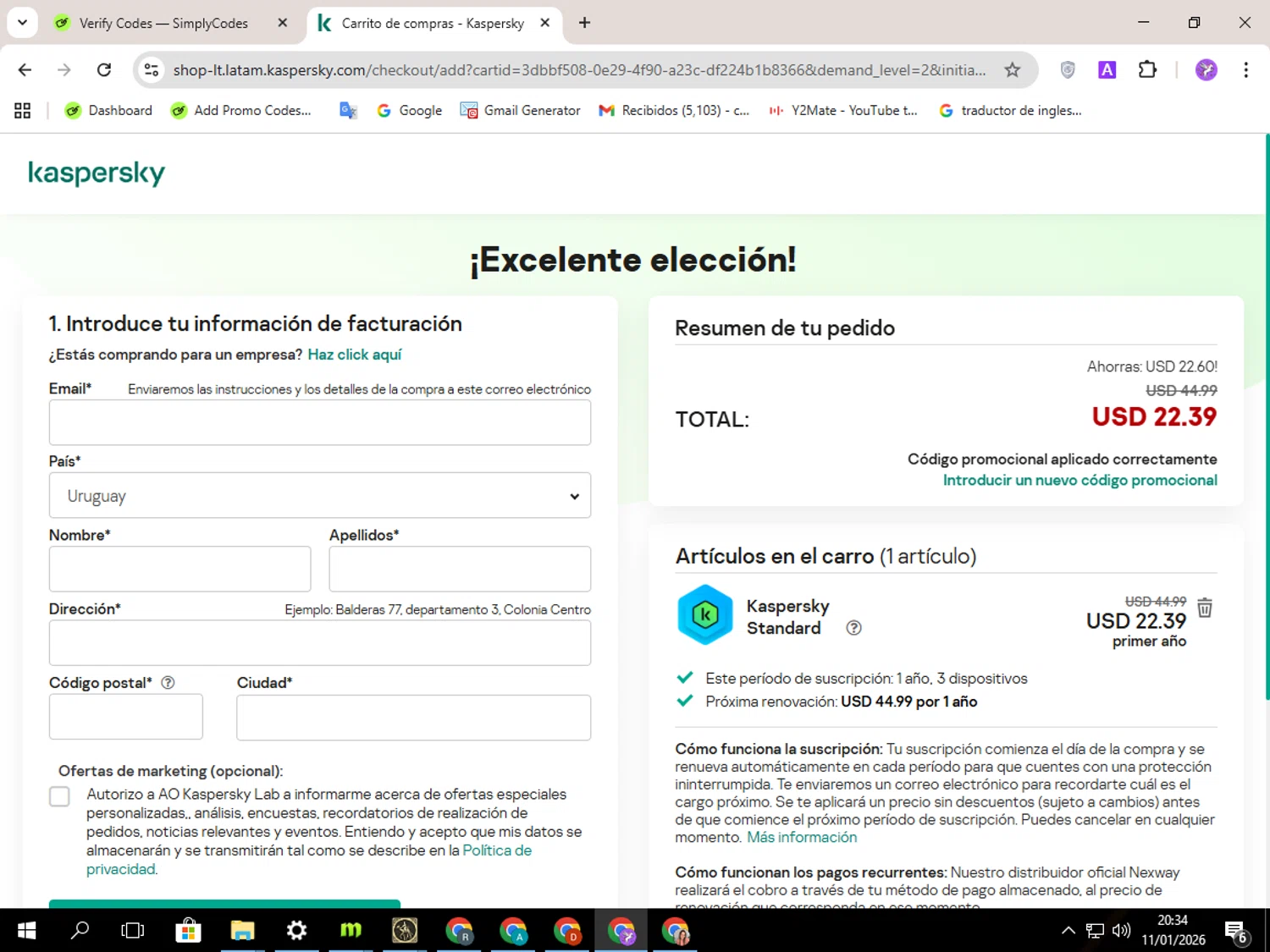
Task: Open Microsoft Store from taskbar
Action: pos(188,931)
